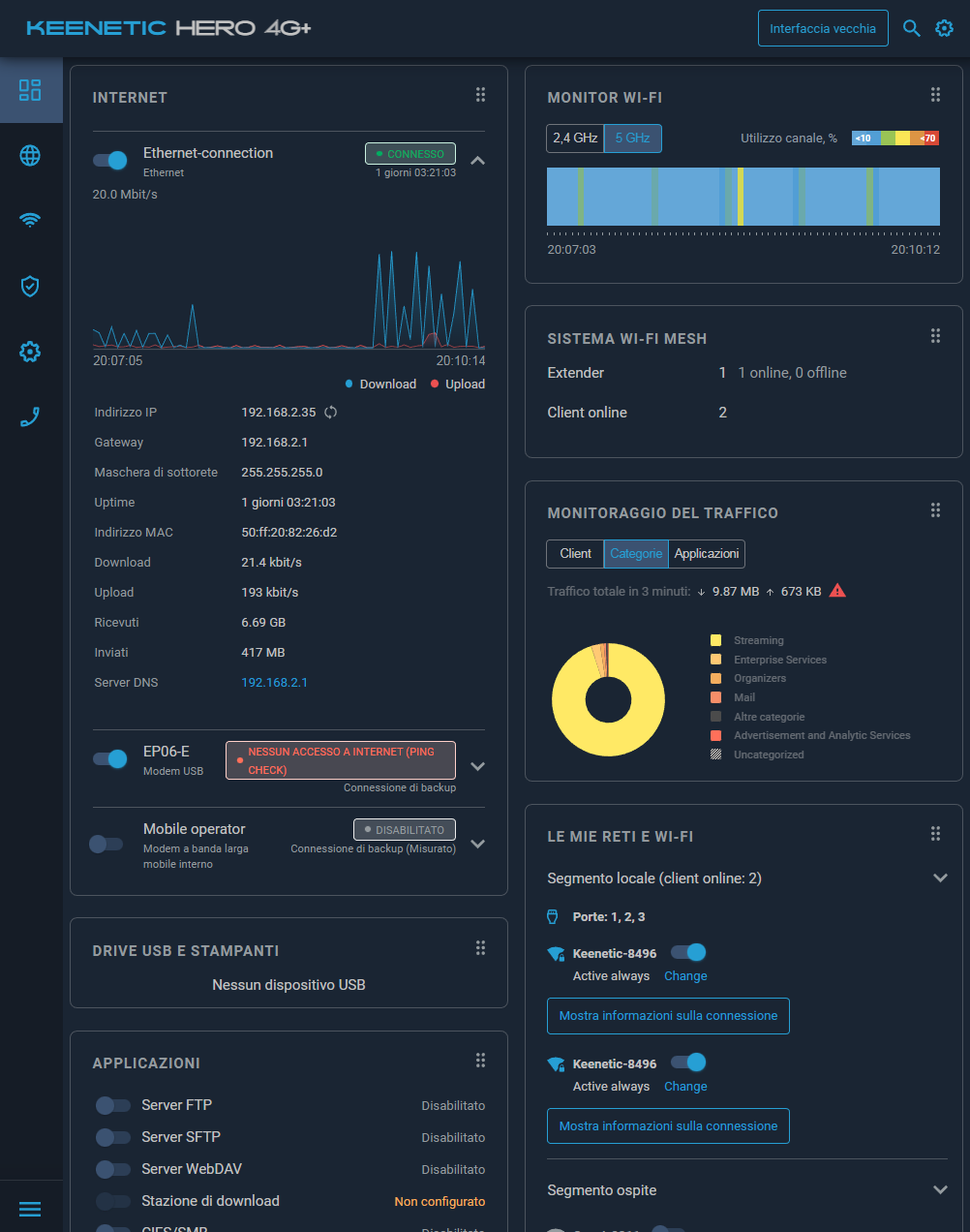Click the search magnifier icon in header
The width and height of the screenshot is (970, 1232).
911,28
